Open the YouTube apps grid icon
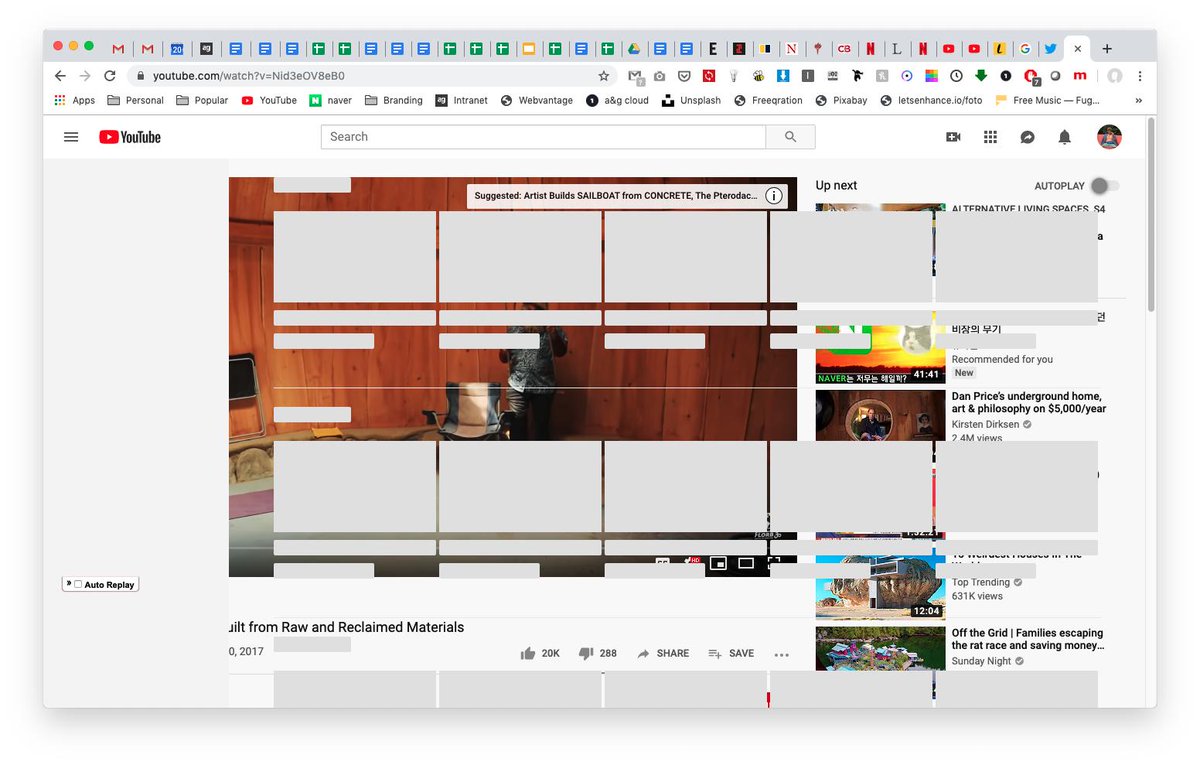Screen dimensions: 1200x765 [990, 137]
